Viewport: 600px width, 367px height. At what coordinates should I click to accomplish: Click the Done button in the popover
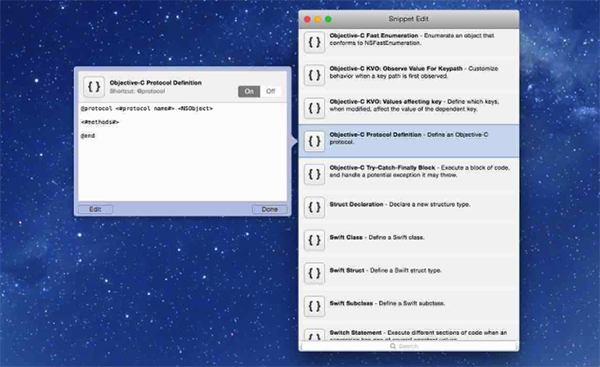coord(269,209)
